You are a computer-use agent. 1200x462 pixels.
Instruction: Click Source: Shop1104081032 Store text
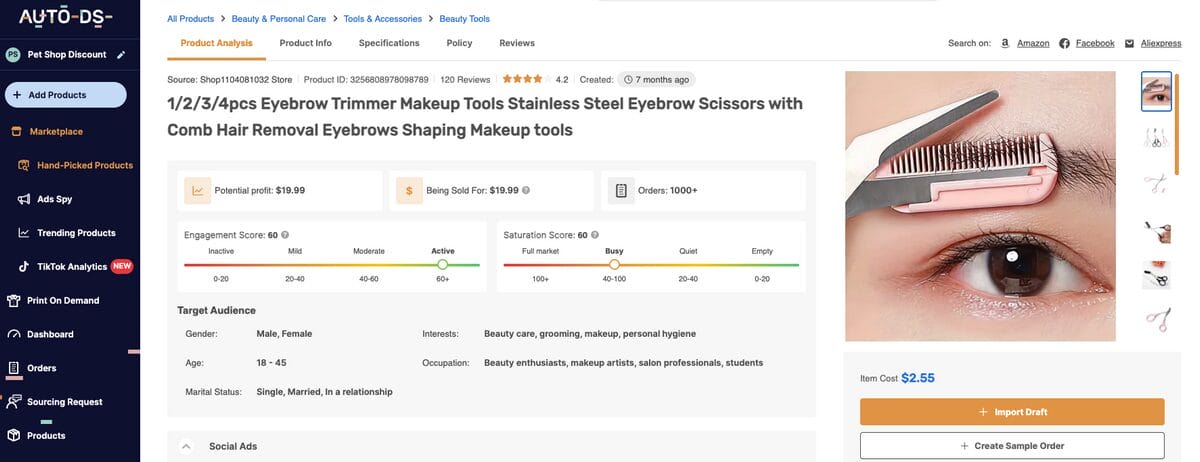pyautogui.click(x=229, y=79)
